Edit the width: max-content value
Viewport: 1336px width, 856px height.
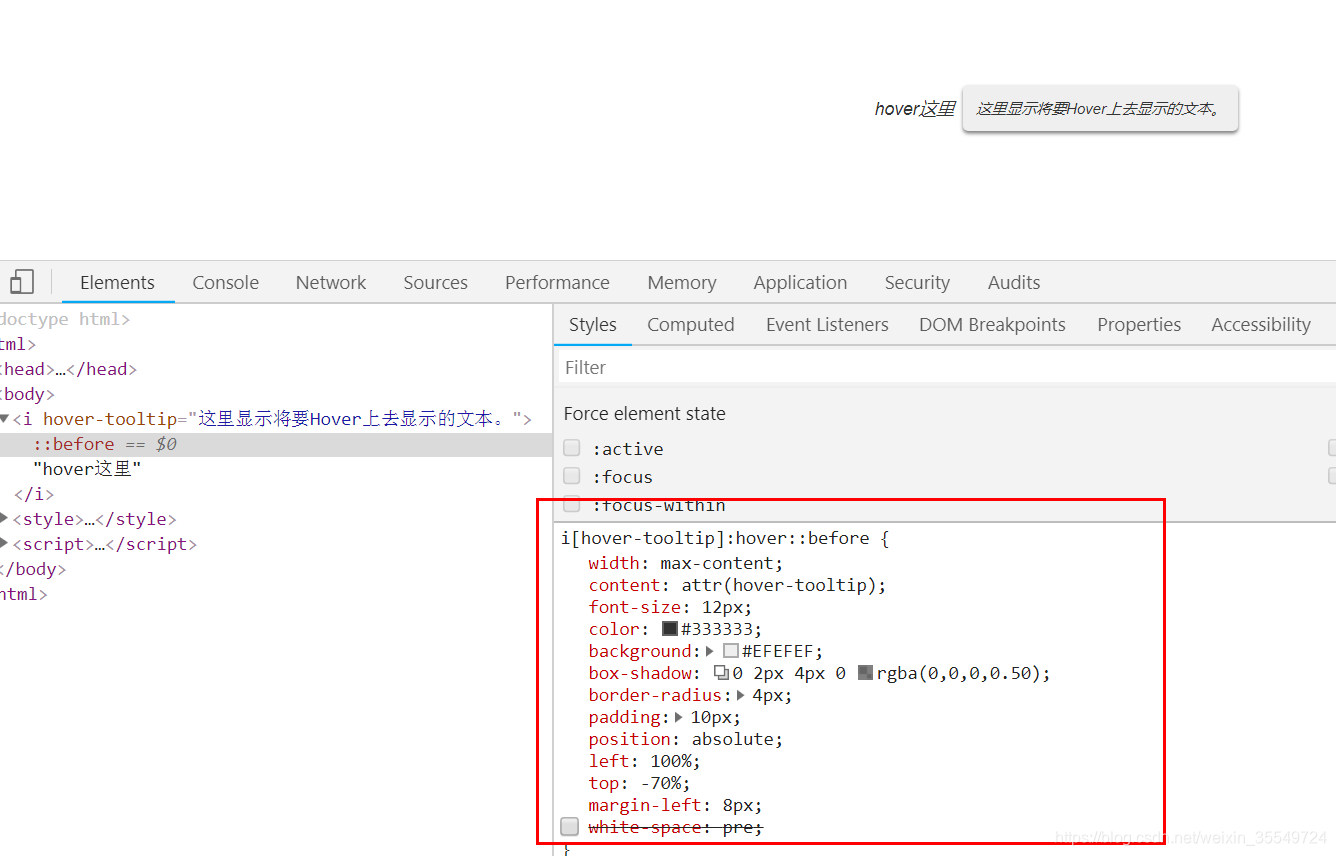click(x=718, y=563)
